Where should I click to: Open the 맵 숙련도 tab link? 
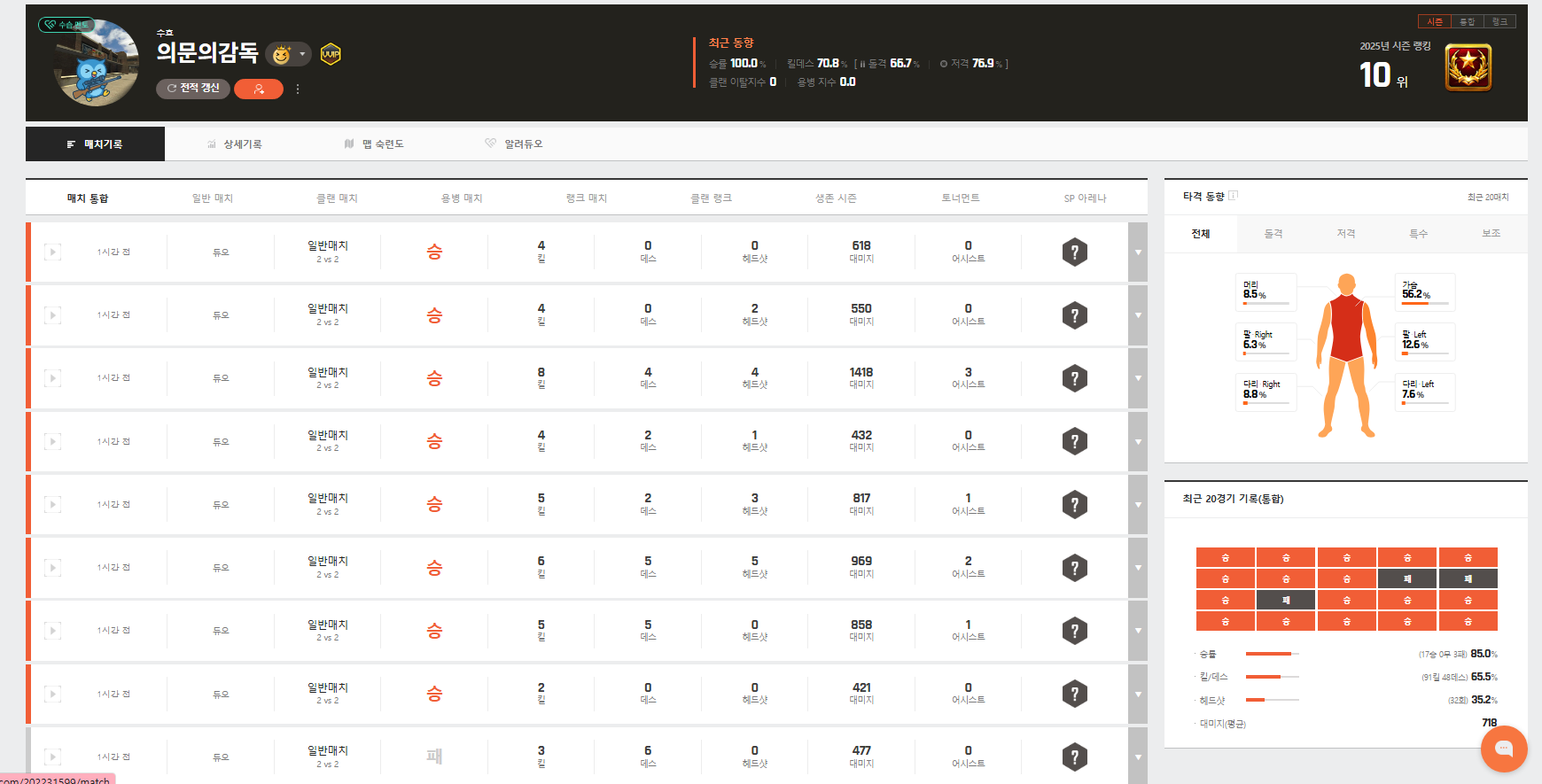click(x=375, y=144)
